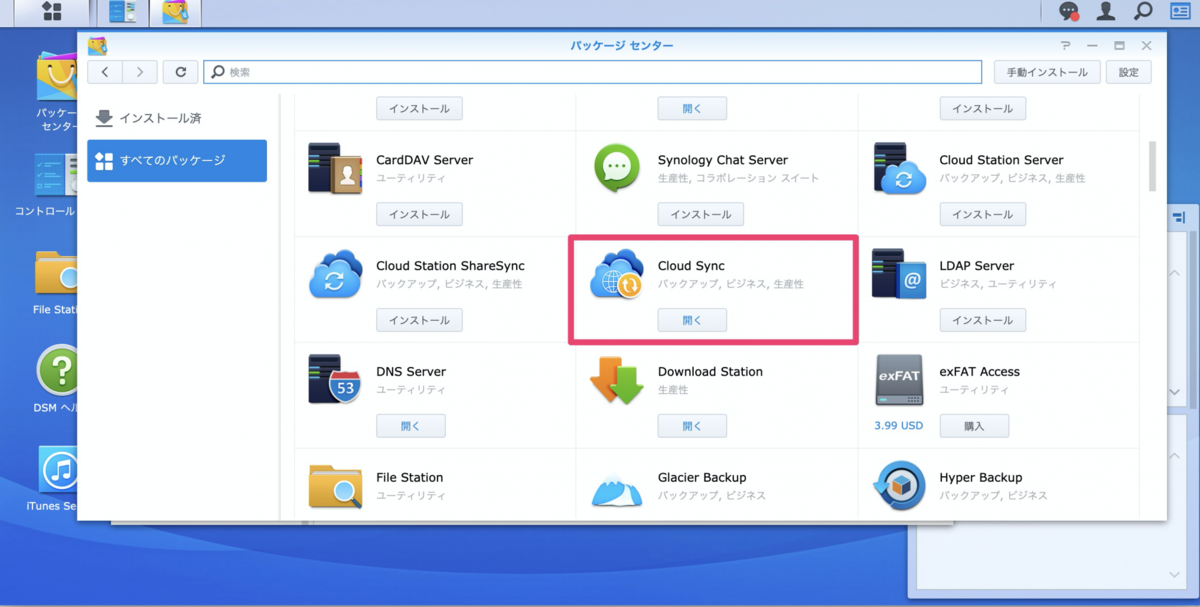
Task: Click the Download Station icon
Action: pos(616,381)
